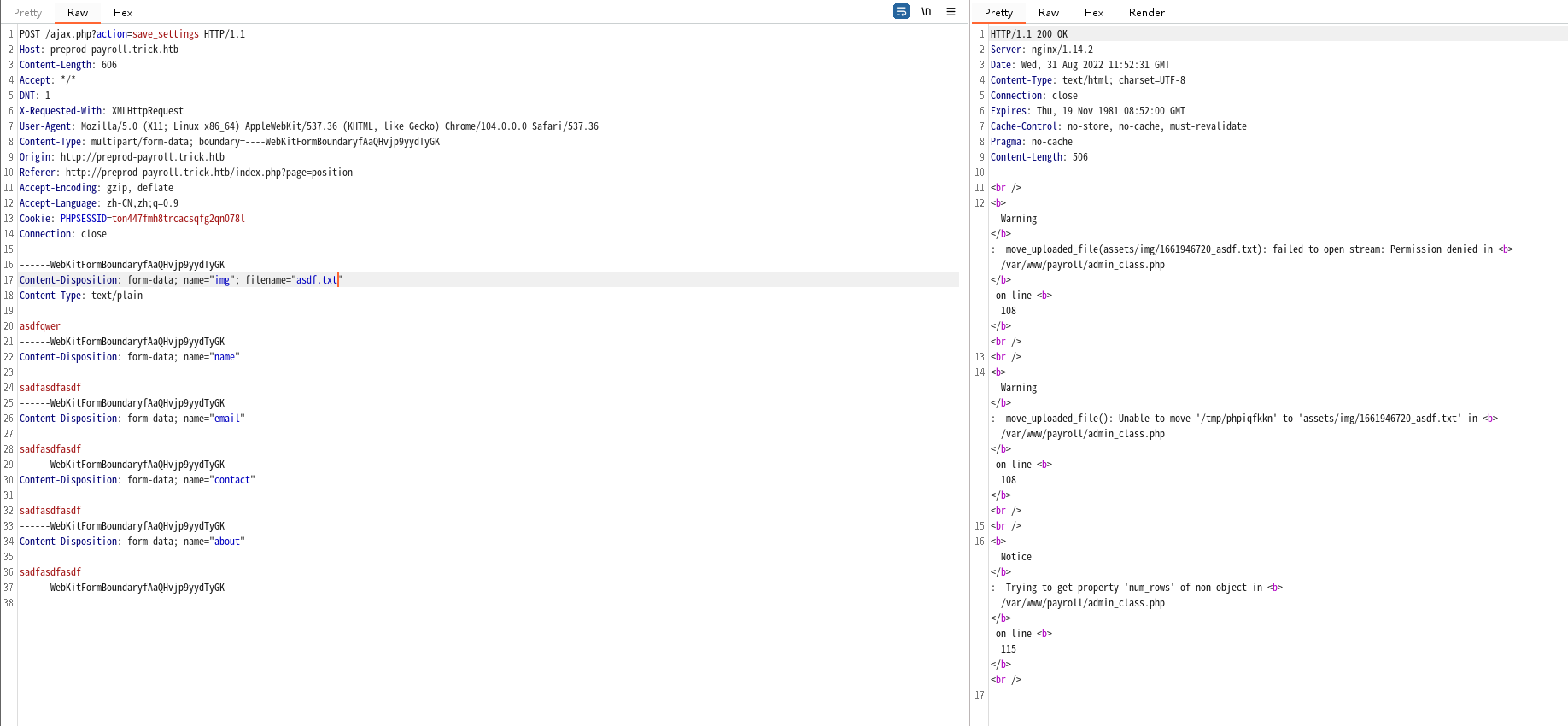
Task: Click the asdfqwer file body text
Action: (x=40, y=326)
